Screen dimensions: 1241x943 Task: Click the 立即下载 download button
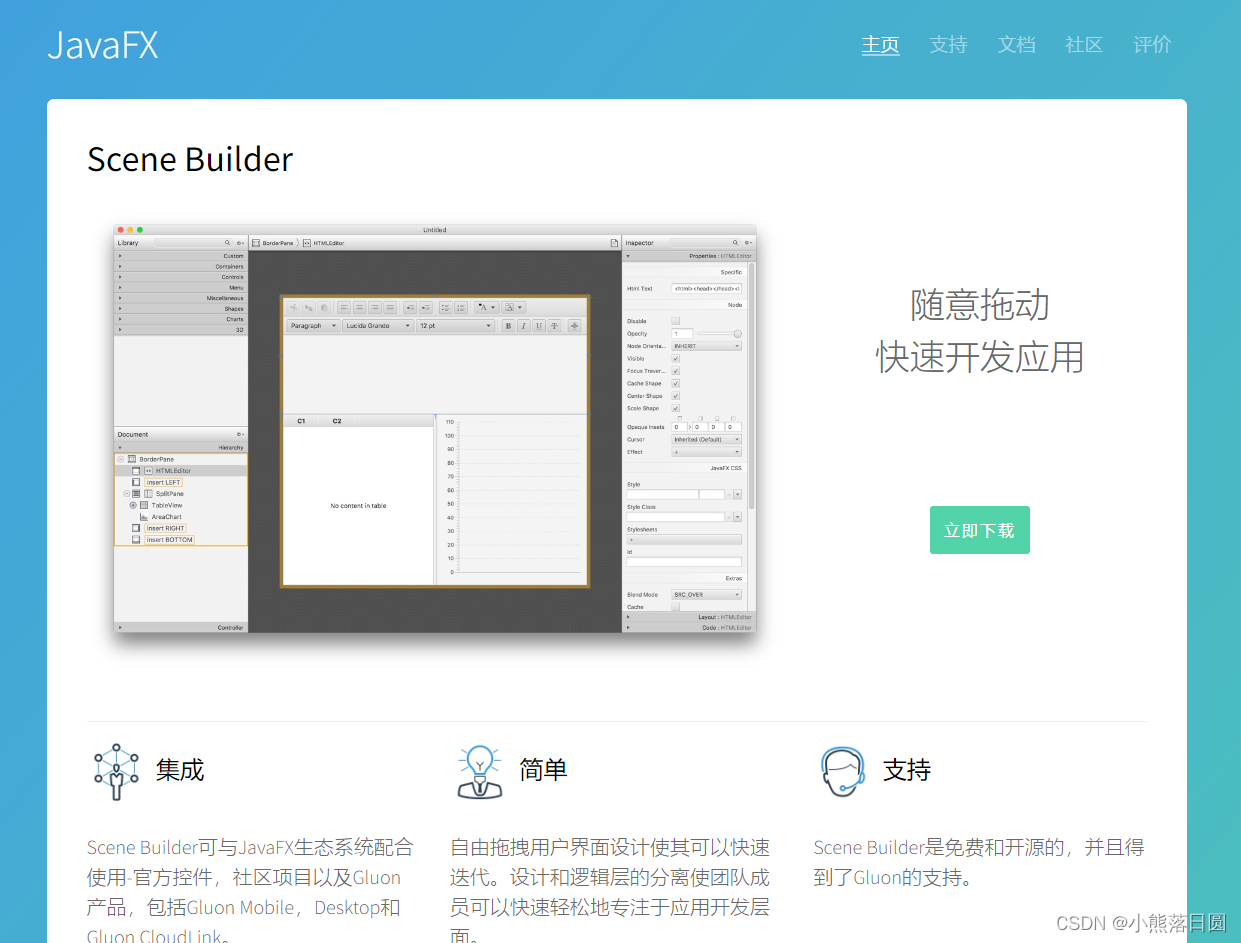(979, 530)
